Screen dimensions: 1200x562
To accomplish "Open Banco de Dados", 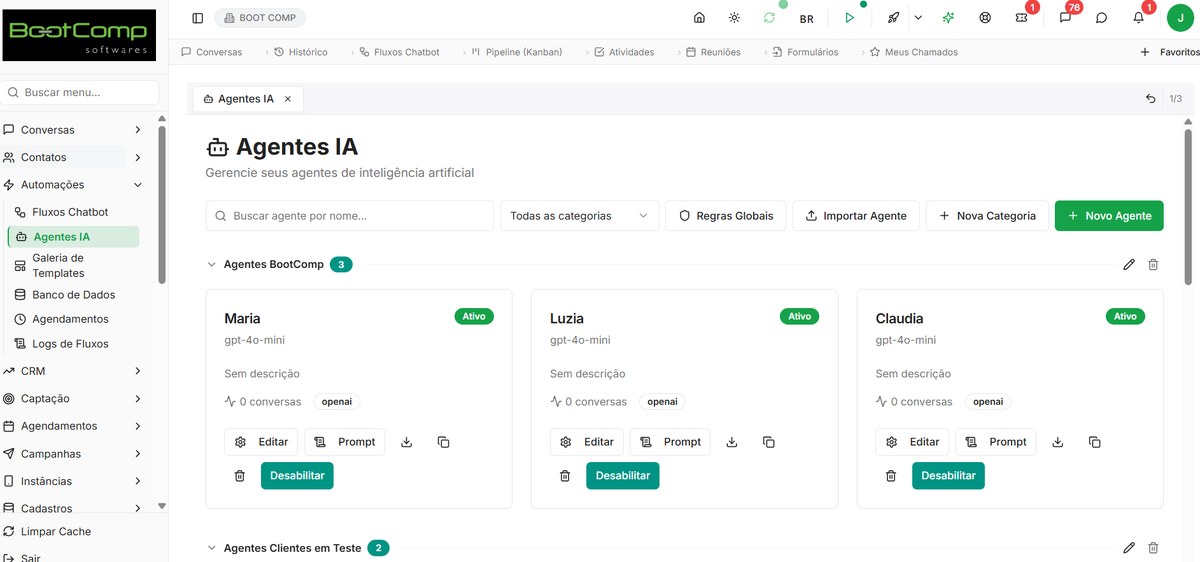I will [x=74, y=295].
